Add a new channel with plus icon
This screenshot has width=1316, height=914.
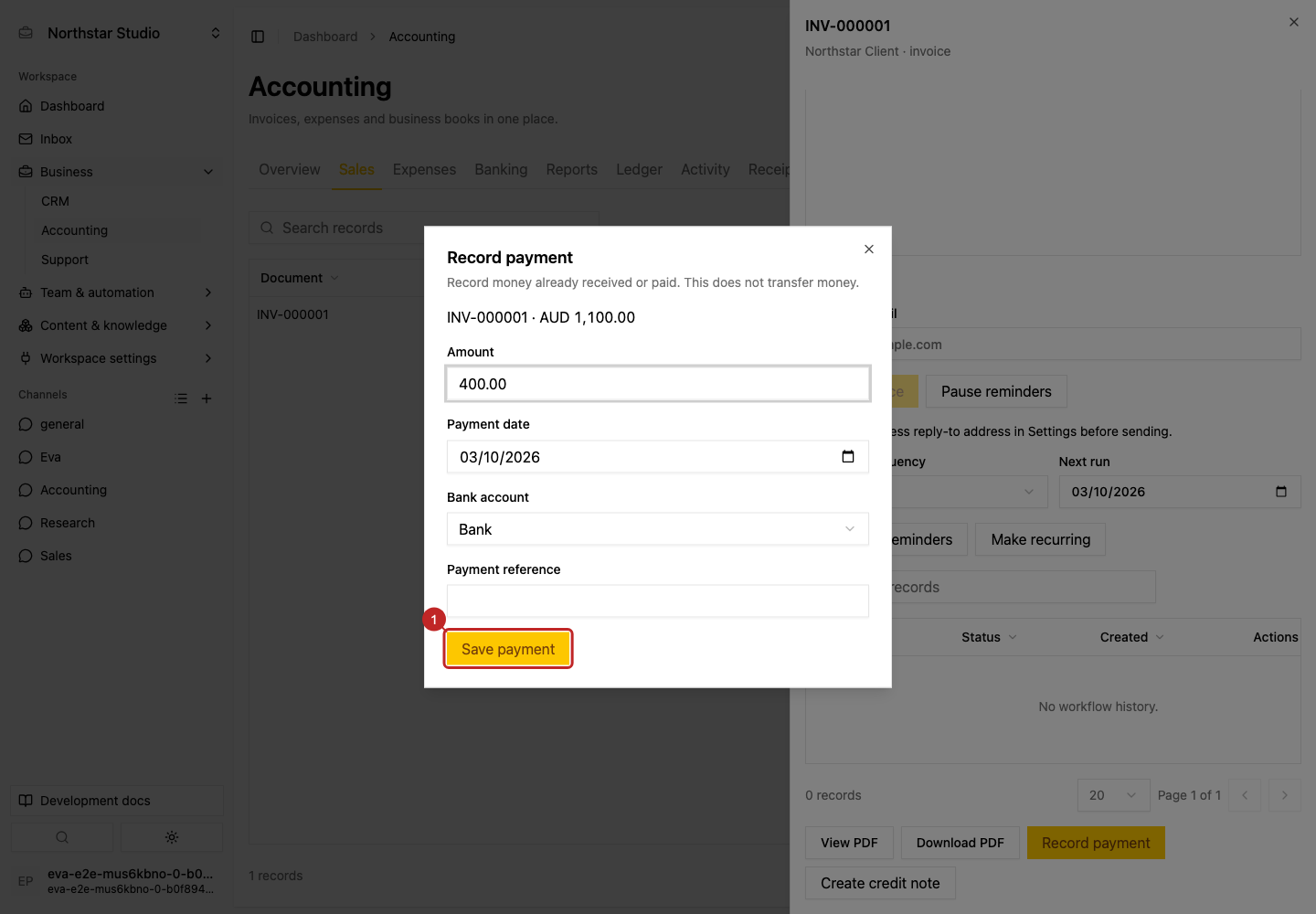pyautogui.click(x=207, y=399)
